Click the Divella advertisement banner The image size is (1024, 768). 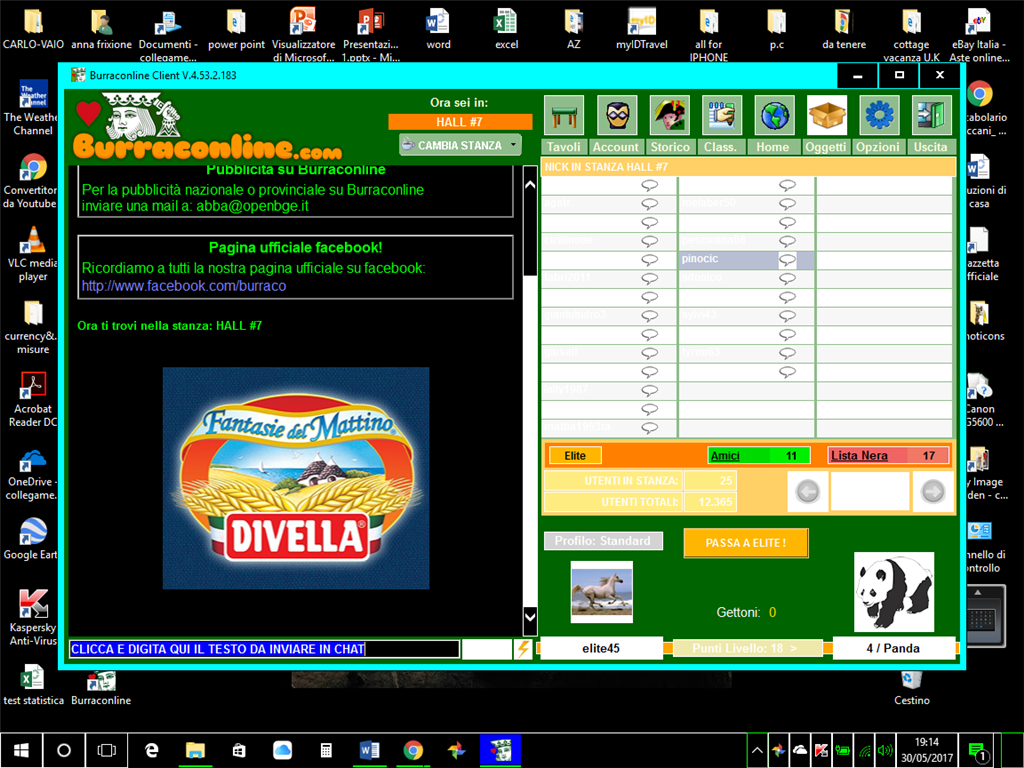point(296,478)
